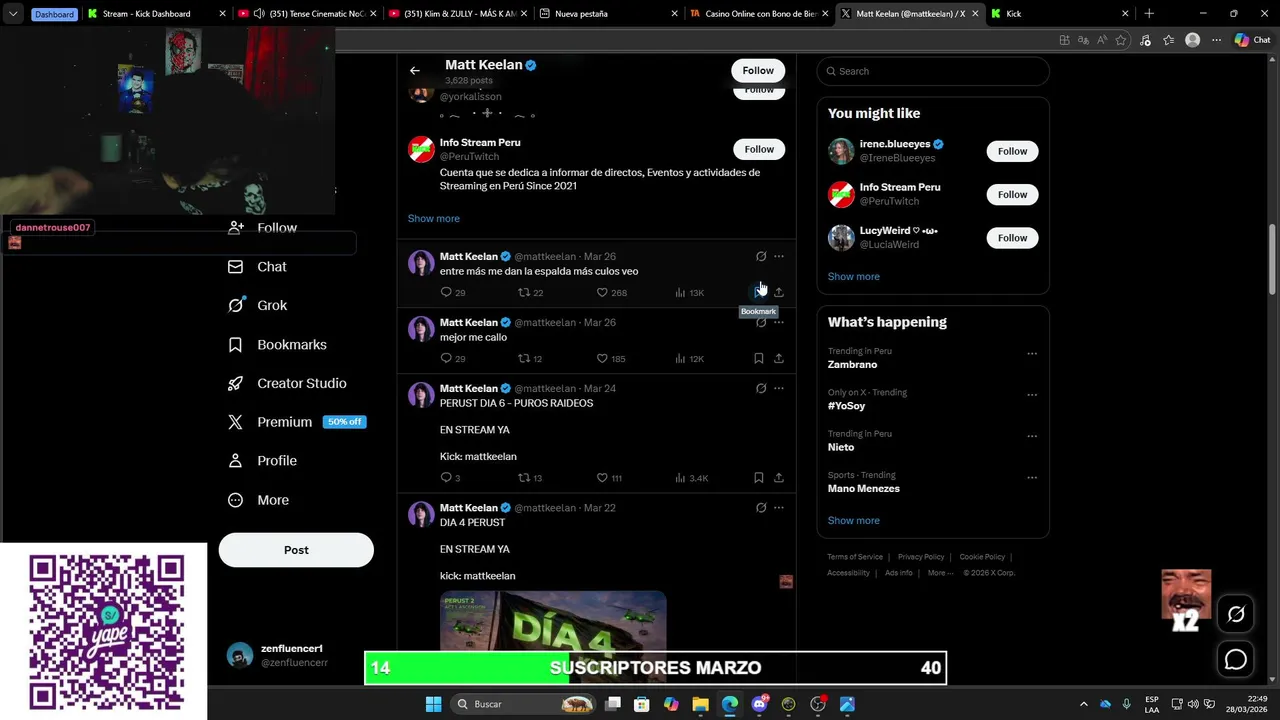The width and height of the screenshot is (1280, 720).
Task: Open a new browser tab
Action: [x=1149, y=14]
